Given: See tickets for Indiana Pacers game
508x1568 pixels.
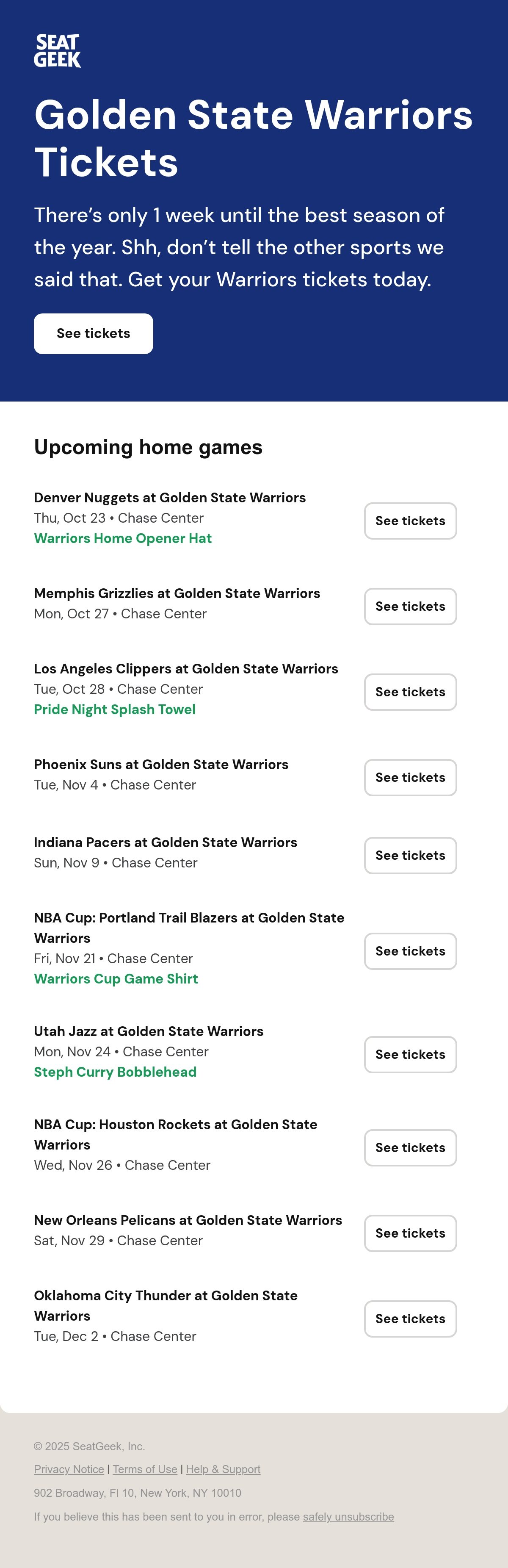Looking at the screenshot, I should (410, 855).
